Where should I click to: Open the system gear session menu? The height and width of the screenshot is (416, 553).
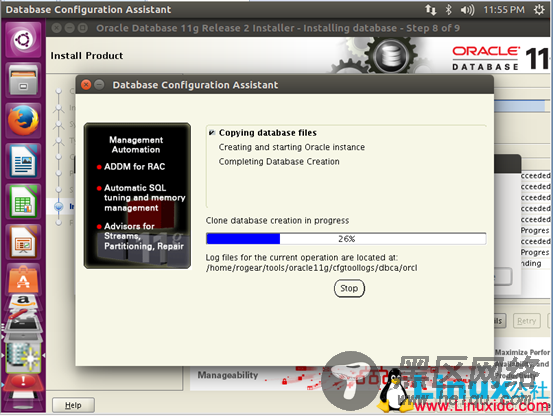point(539,10)
